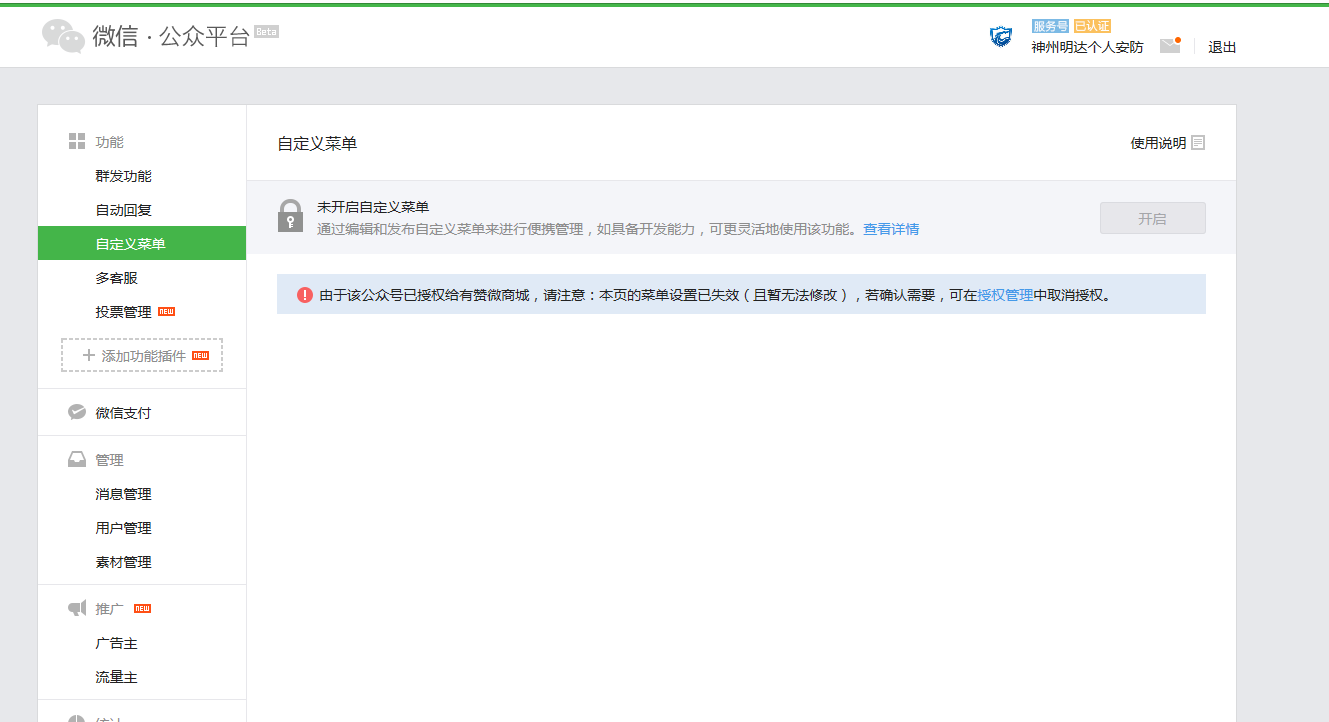Click the WeChat logo icon
Viewport: 1329px width, 722px height.
click(63, 36)
